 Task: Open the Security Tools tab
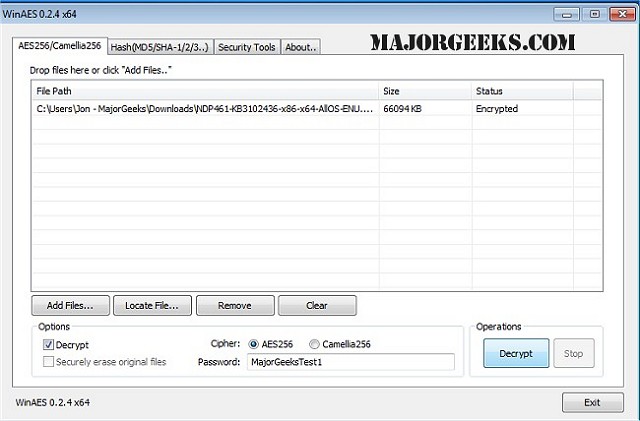point(247,47)
